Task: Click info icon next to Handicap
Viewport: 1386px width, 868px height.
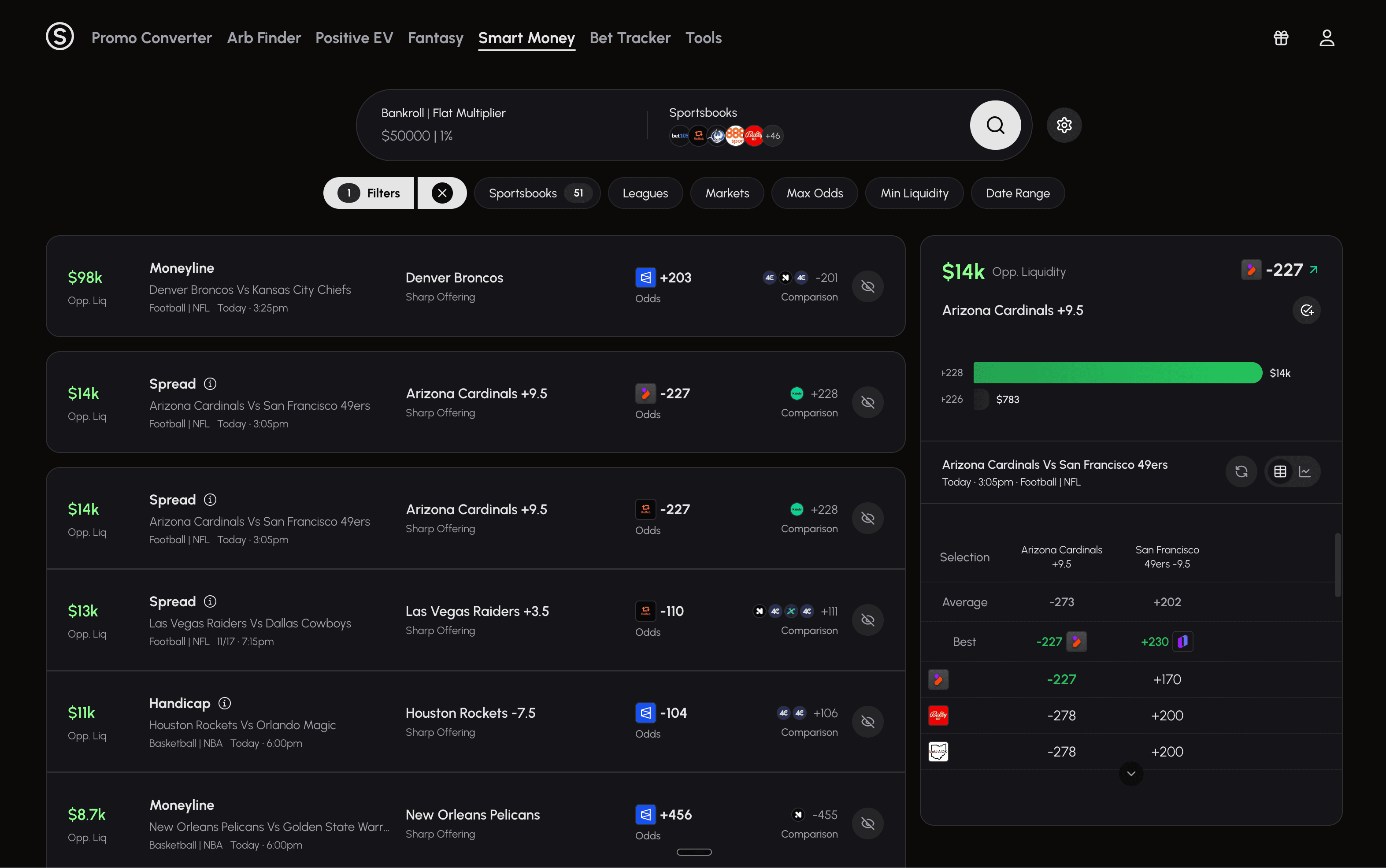Action: (x=224, y=703)
